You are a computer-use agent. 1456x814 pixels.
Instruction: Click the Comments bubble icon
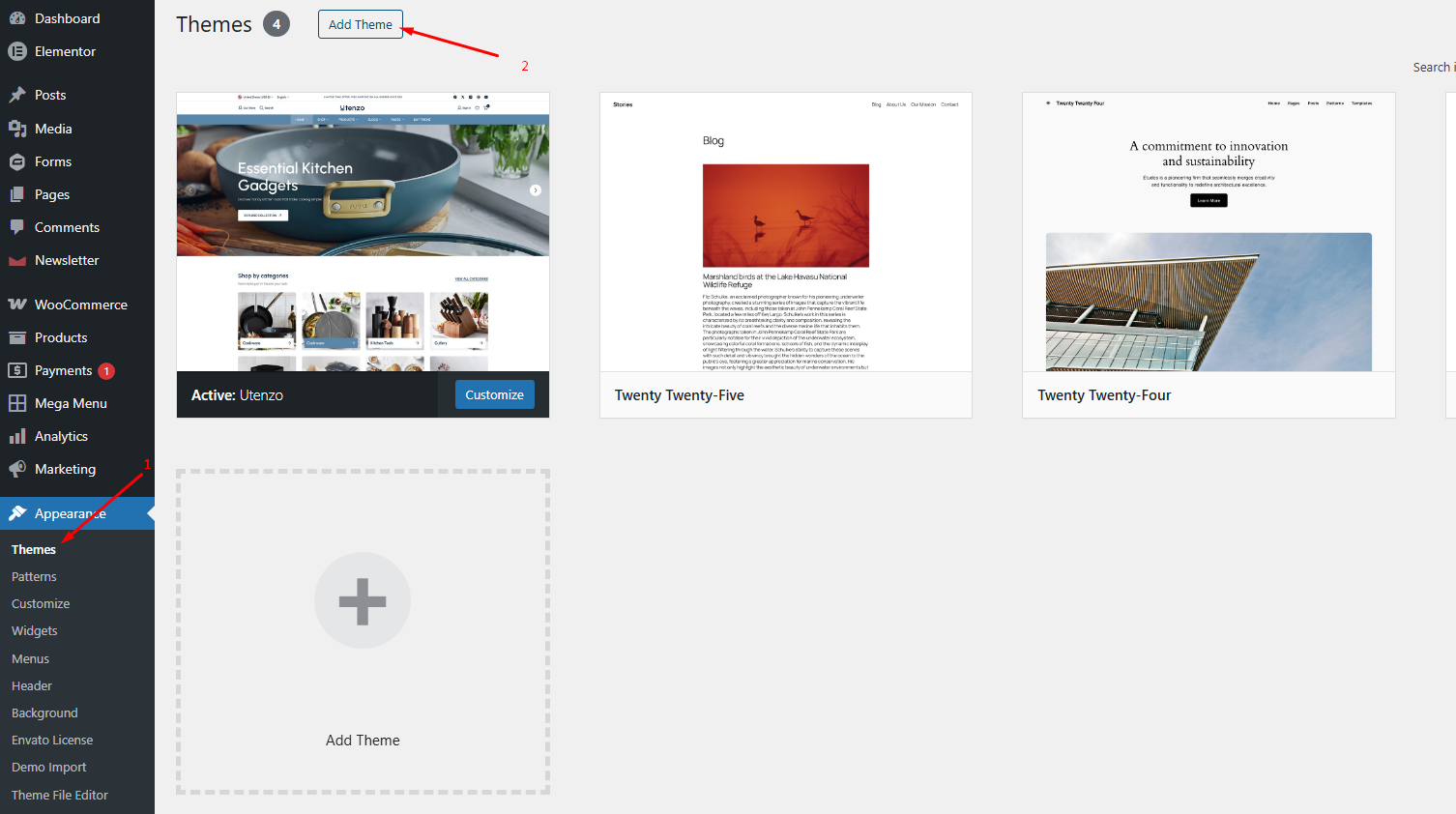coord(17,227)
